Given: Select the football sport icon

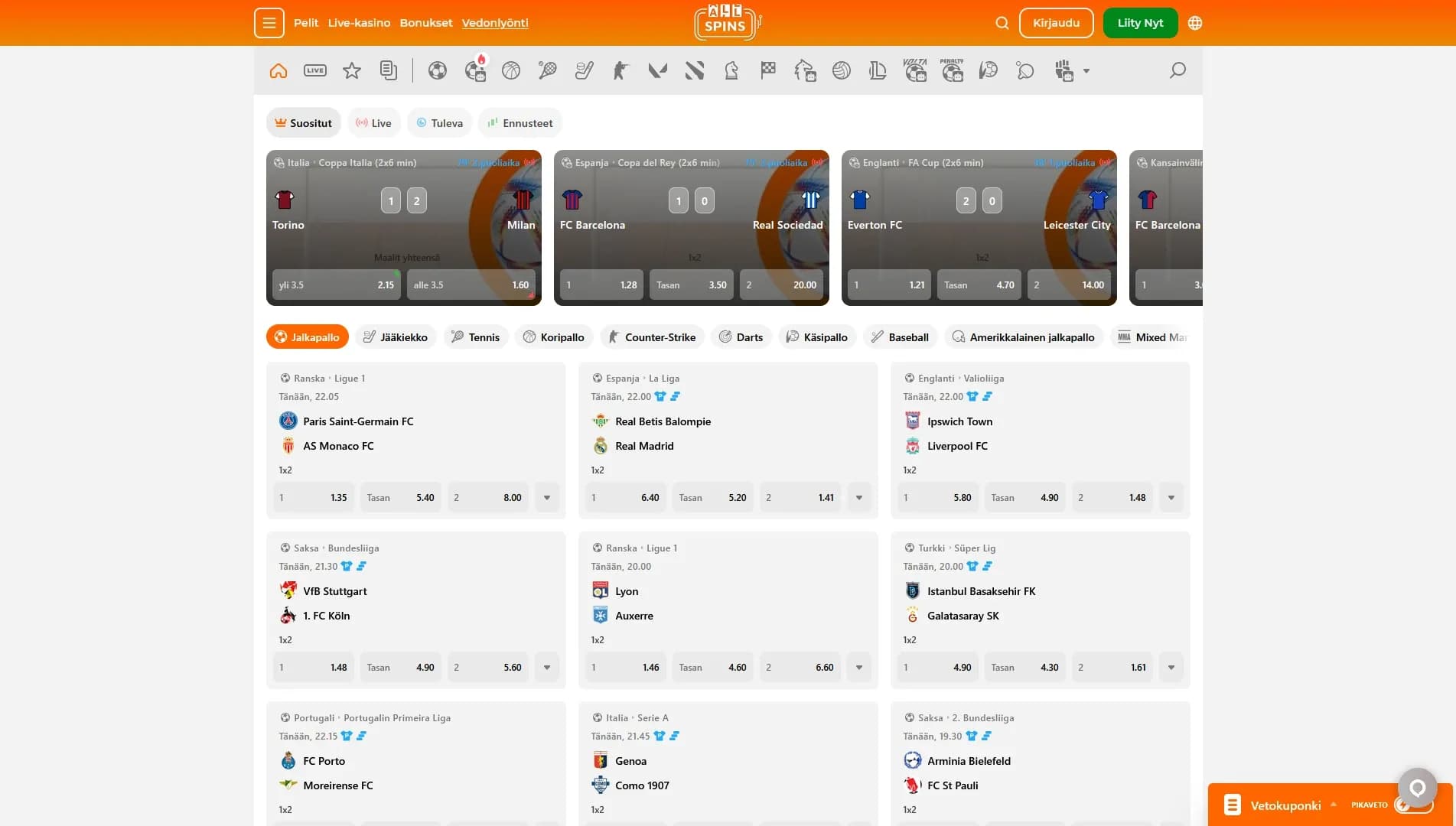Looking at the screenshot, I should tap(438, 71).
